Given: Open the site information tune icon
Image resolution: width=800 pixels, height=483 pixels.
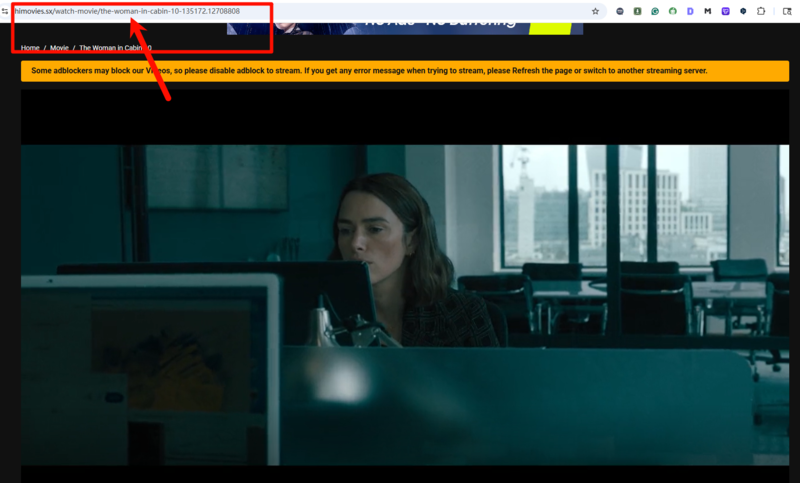Looking at the screenshot, I should (x=5, y=11).
